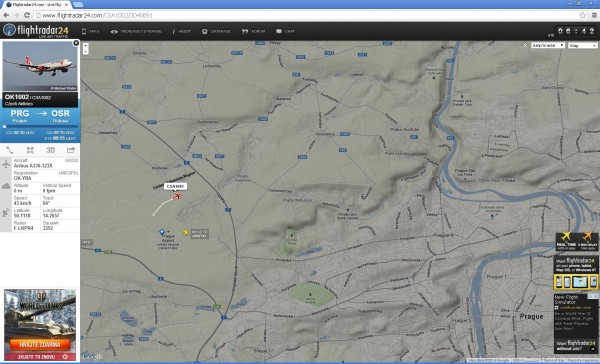600x364 pixels.
Task: Go forward in the browser
Action: pyautogui.click(x=16, y=15)
